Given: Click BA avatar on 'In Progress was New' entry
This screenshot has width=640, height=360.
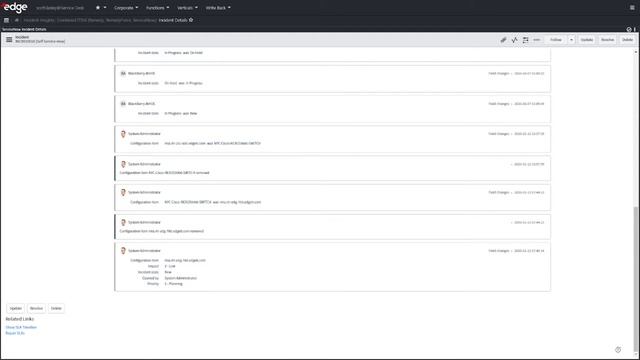Looking at the screenshot, I should (x=123, y=104).
